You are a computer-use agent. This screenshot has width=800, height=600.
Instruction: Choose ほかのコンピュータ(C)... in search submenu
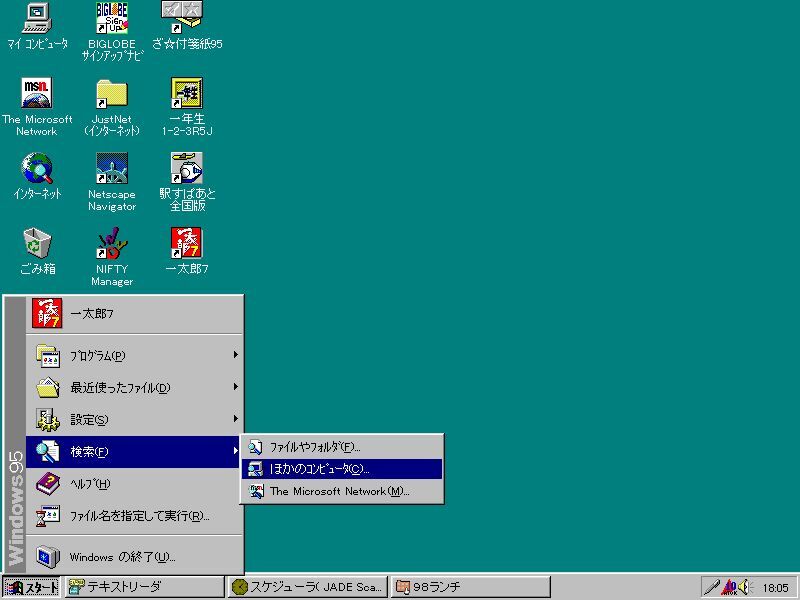pyautogui.click(x=342, y=469)
